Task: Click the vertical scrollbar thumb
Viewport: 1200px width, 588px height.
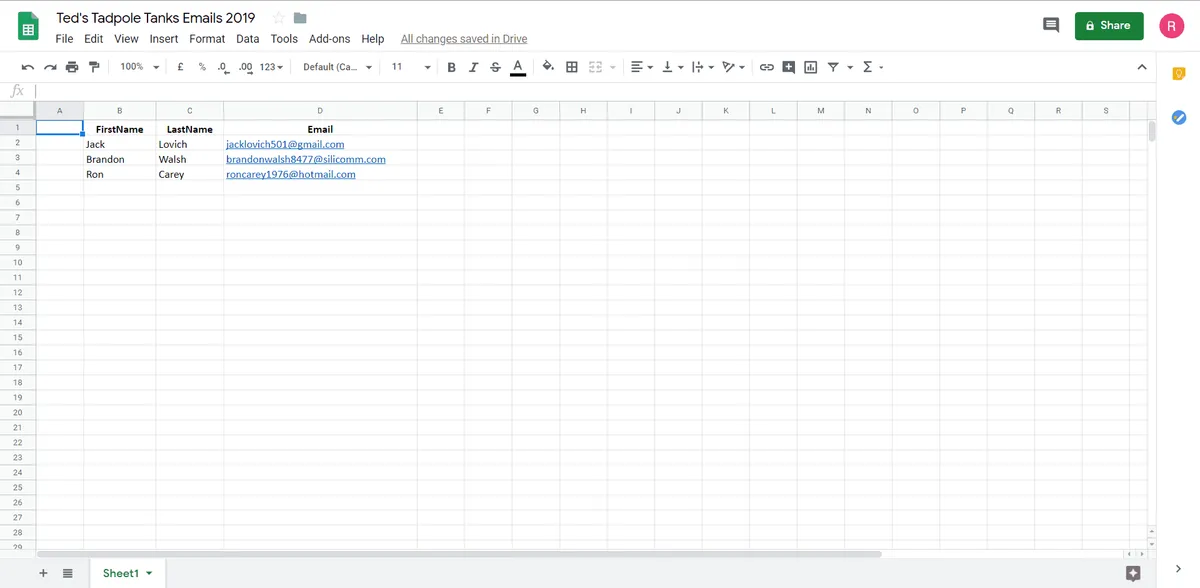Action: pos(1152,131)
